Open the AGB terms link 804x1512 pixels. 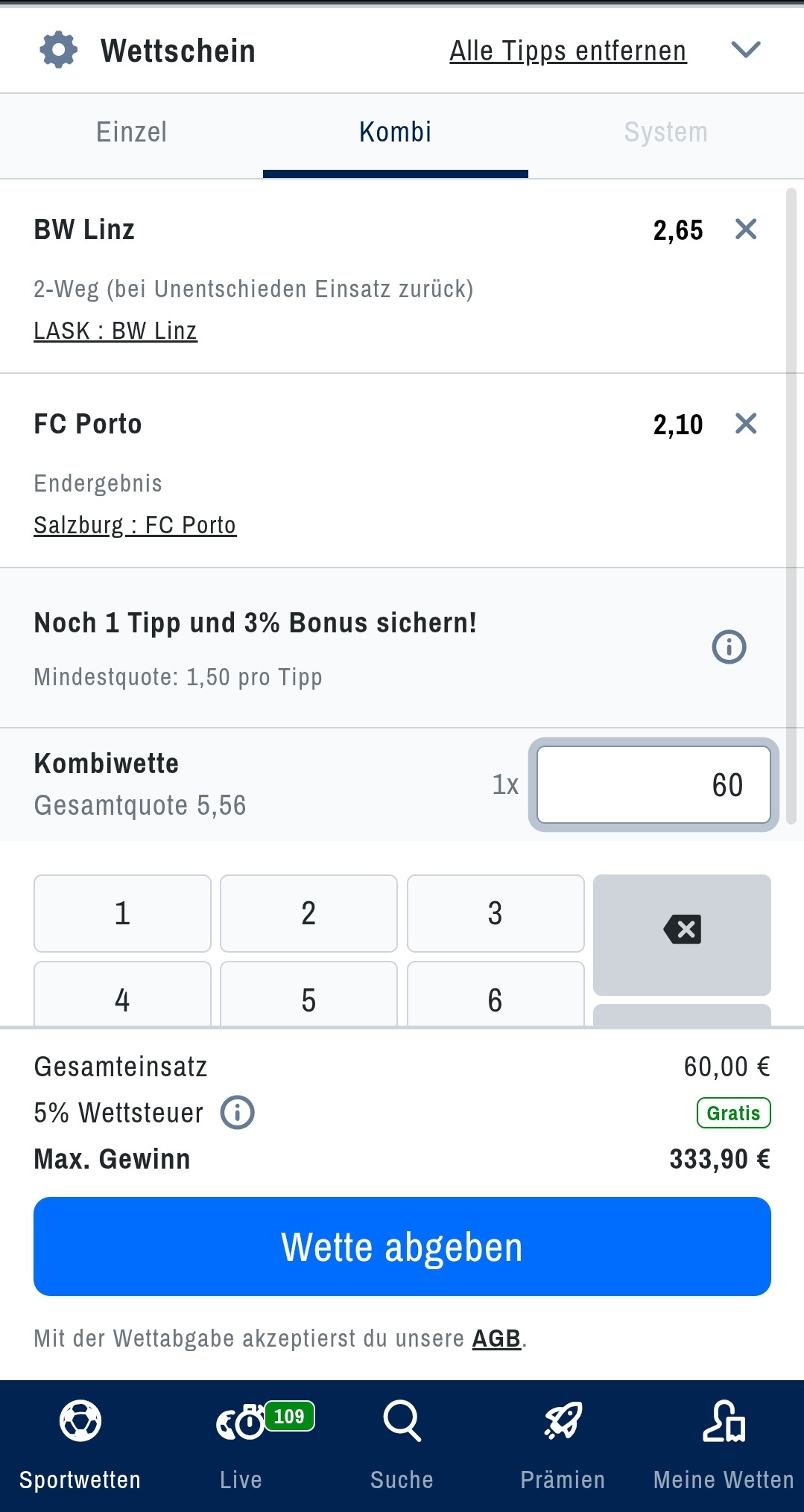pos(496,1338)
